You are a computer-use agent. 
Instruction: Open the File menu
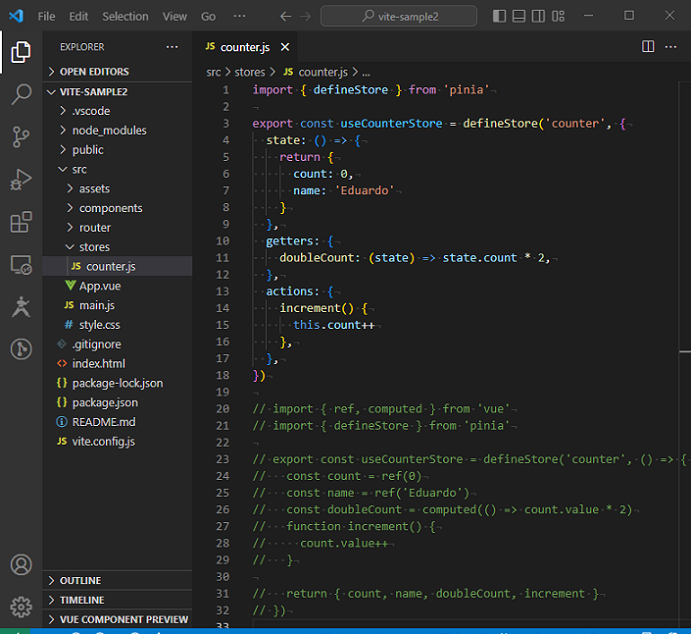(46, 17)
